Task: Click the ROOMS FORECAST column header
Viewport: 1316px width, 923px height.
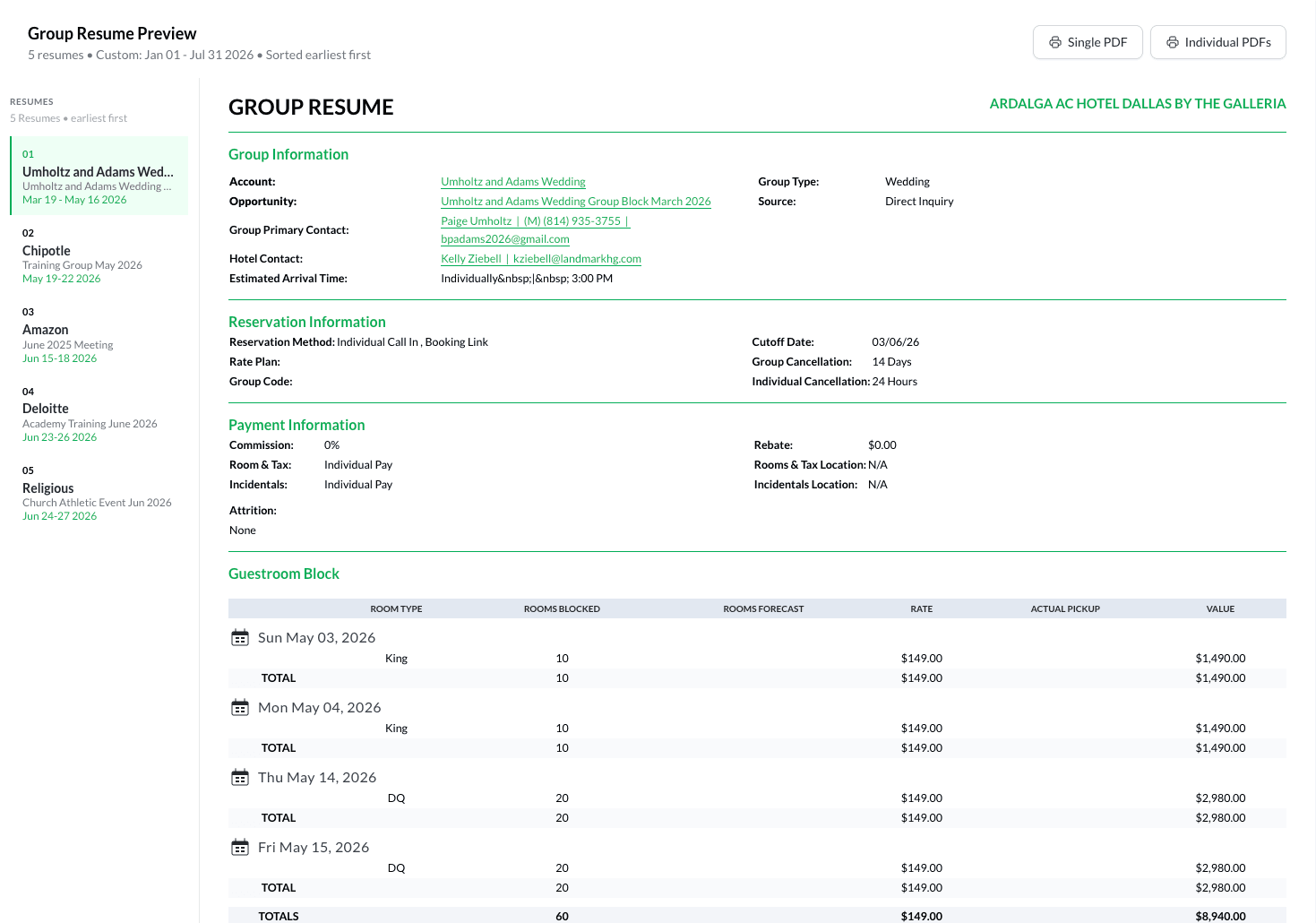Action: click(x=763, y=609)
